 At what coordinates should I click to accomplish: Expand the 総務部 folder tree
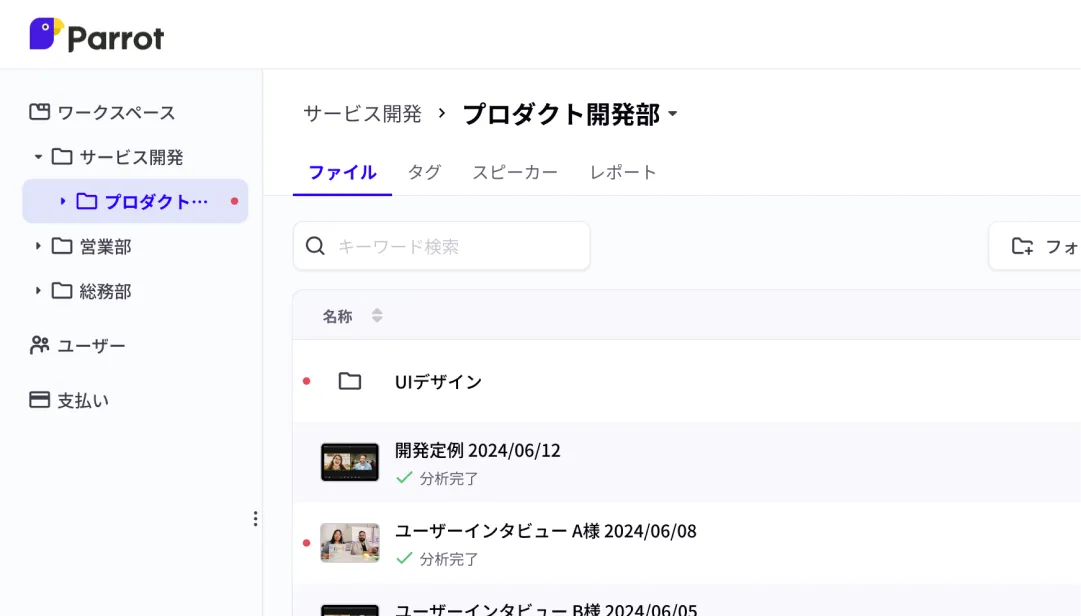click(37, 291)
